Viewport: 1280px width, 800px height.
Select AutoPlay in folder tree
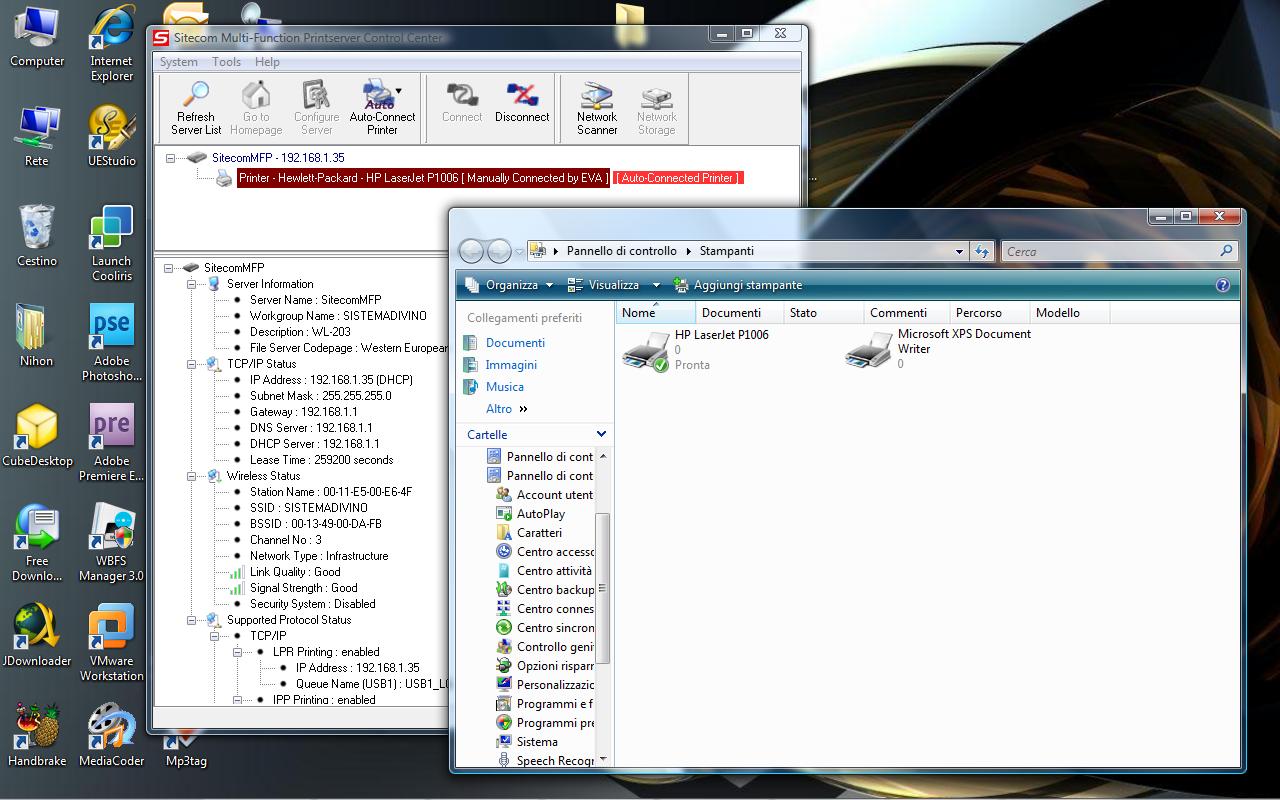pos(531,514)
